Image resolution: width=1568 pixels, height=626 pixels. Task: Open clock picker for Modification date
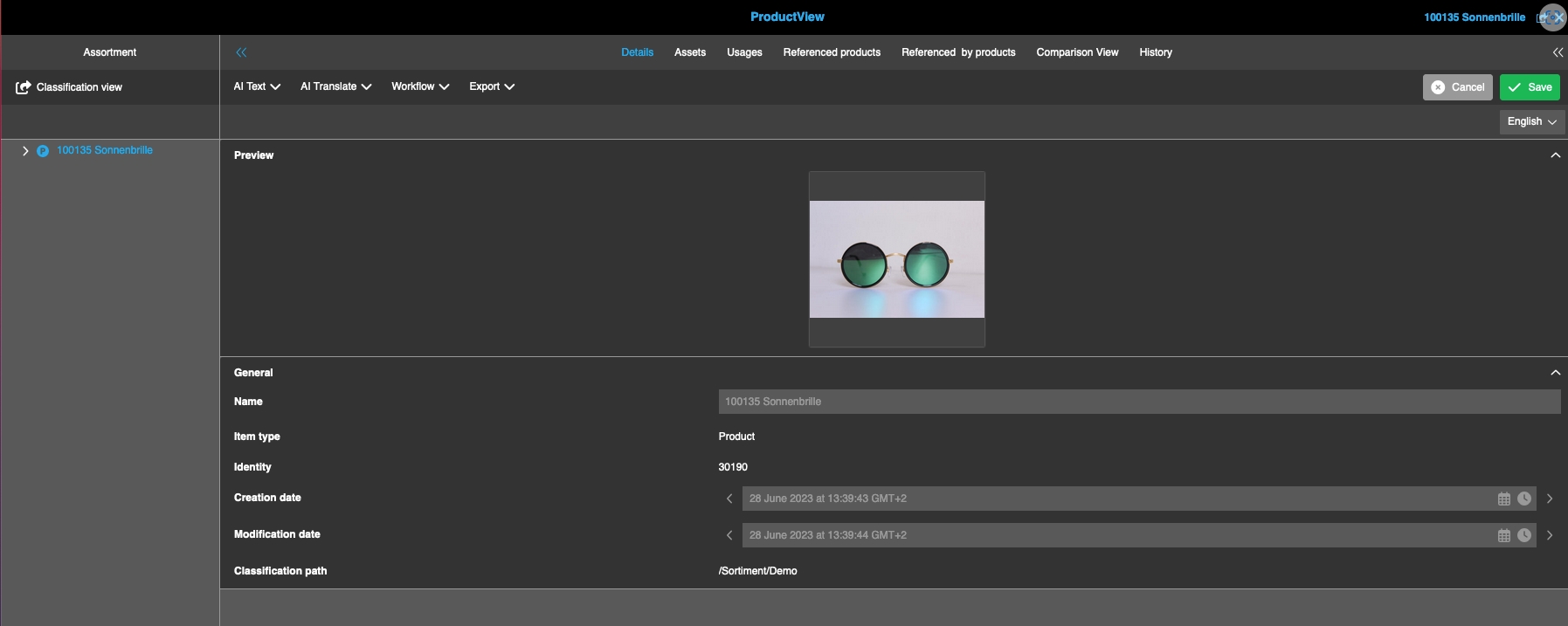pyautogui.click(x=1524, y=535)
